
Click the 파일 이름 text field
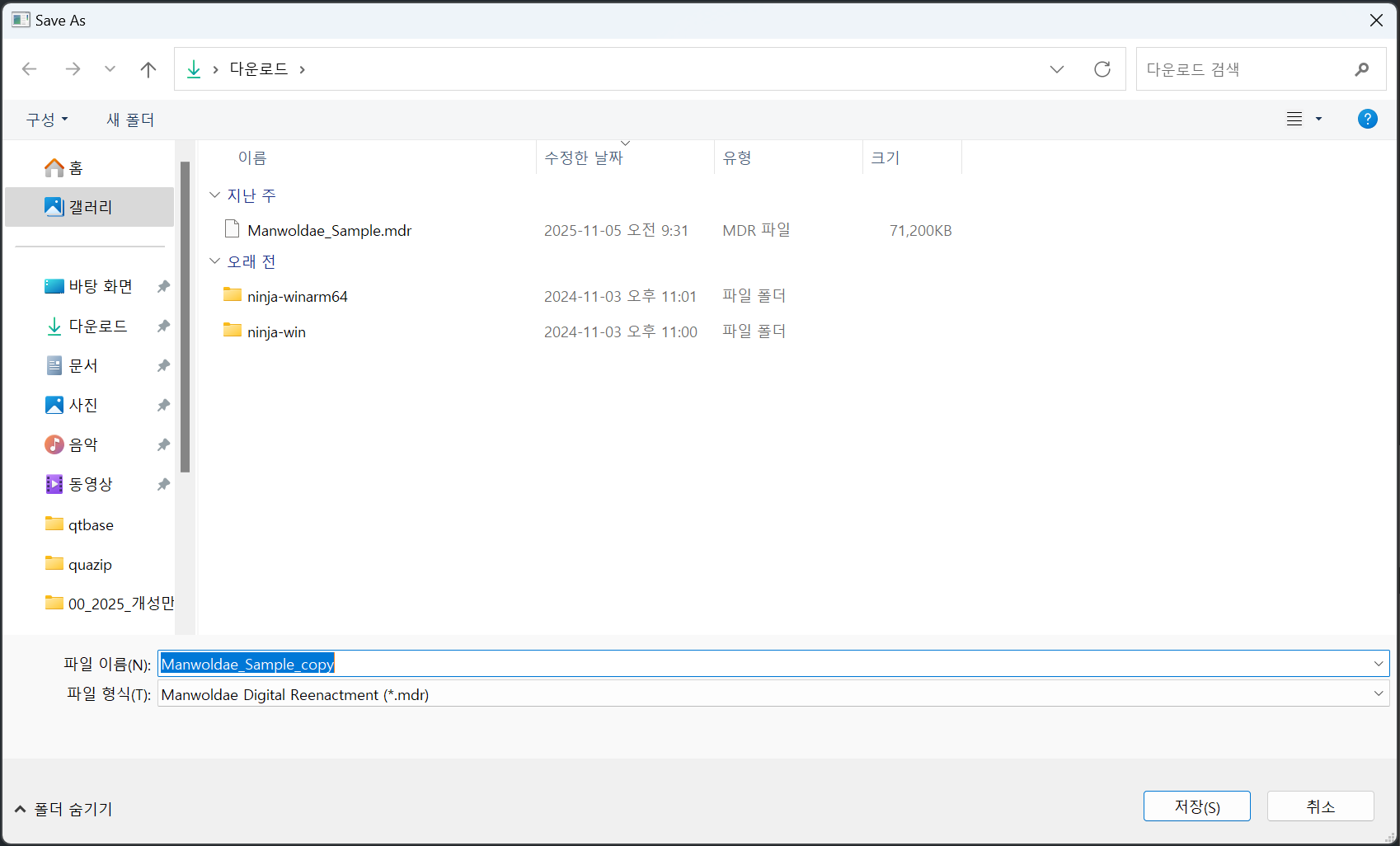pos(767,664)
